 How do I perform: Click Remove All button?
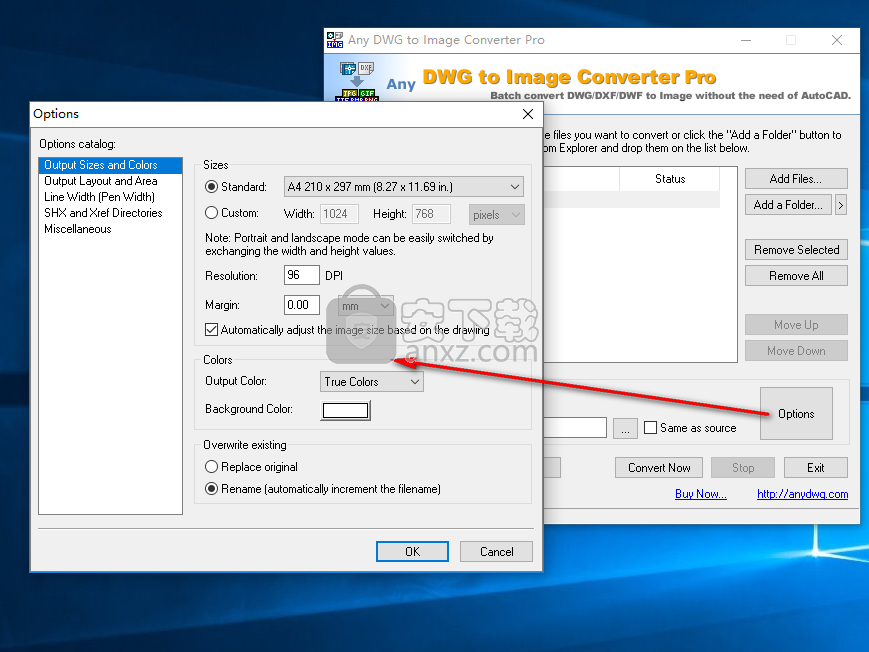796,276
